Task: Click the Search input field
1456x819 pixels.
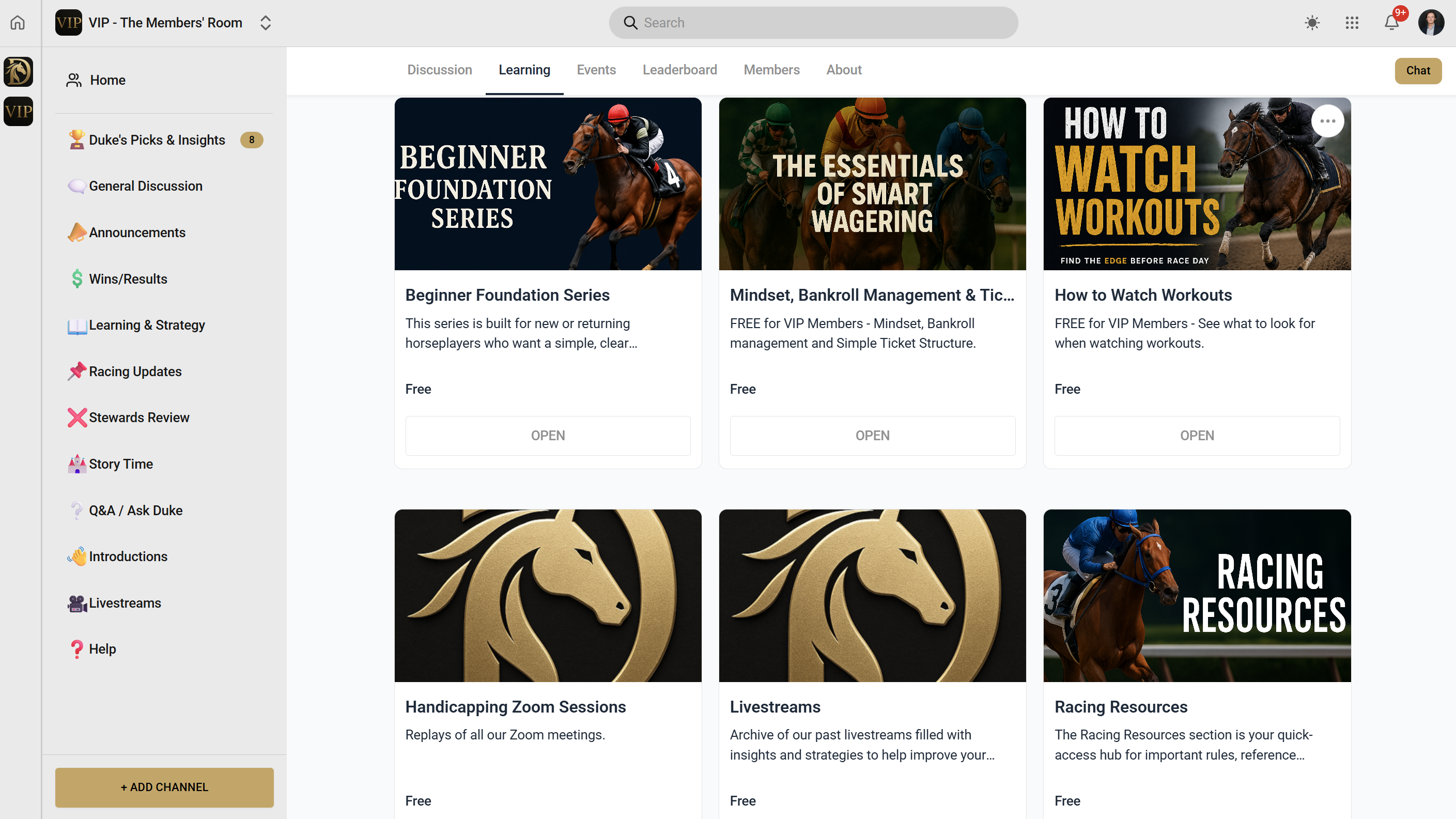Action: [x=813, y=23]
